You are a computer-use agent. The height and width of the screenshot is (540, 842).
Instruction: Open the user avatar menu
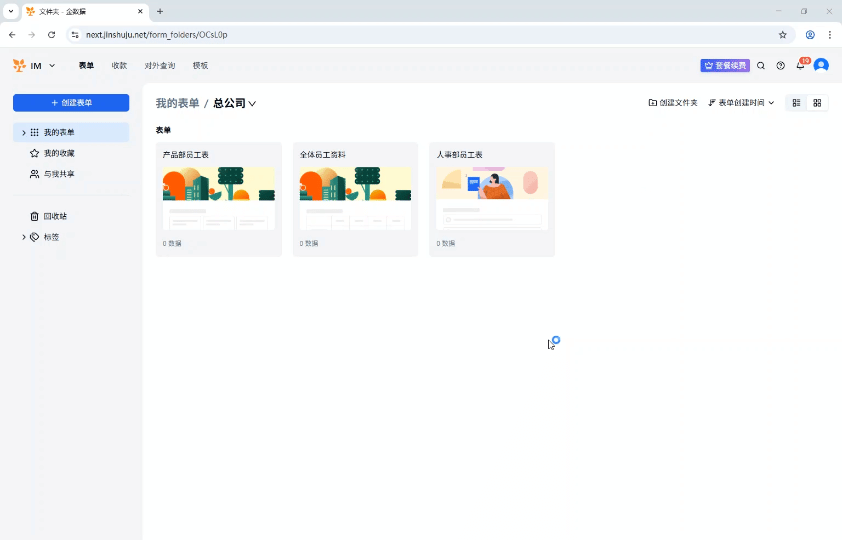click(821, 66)
